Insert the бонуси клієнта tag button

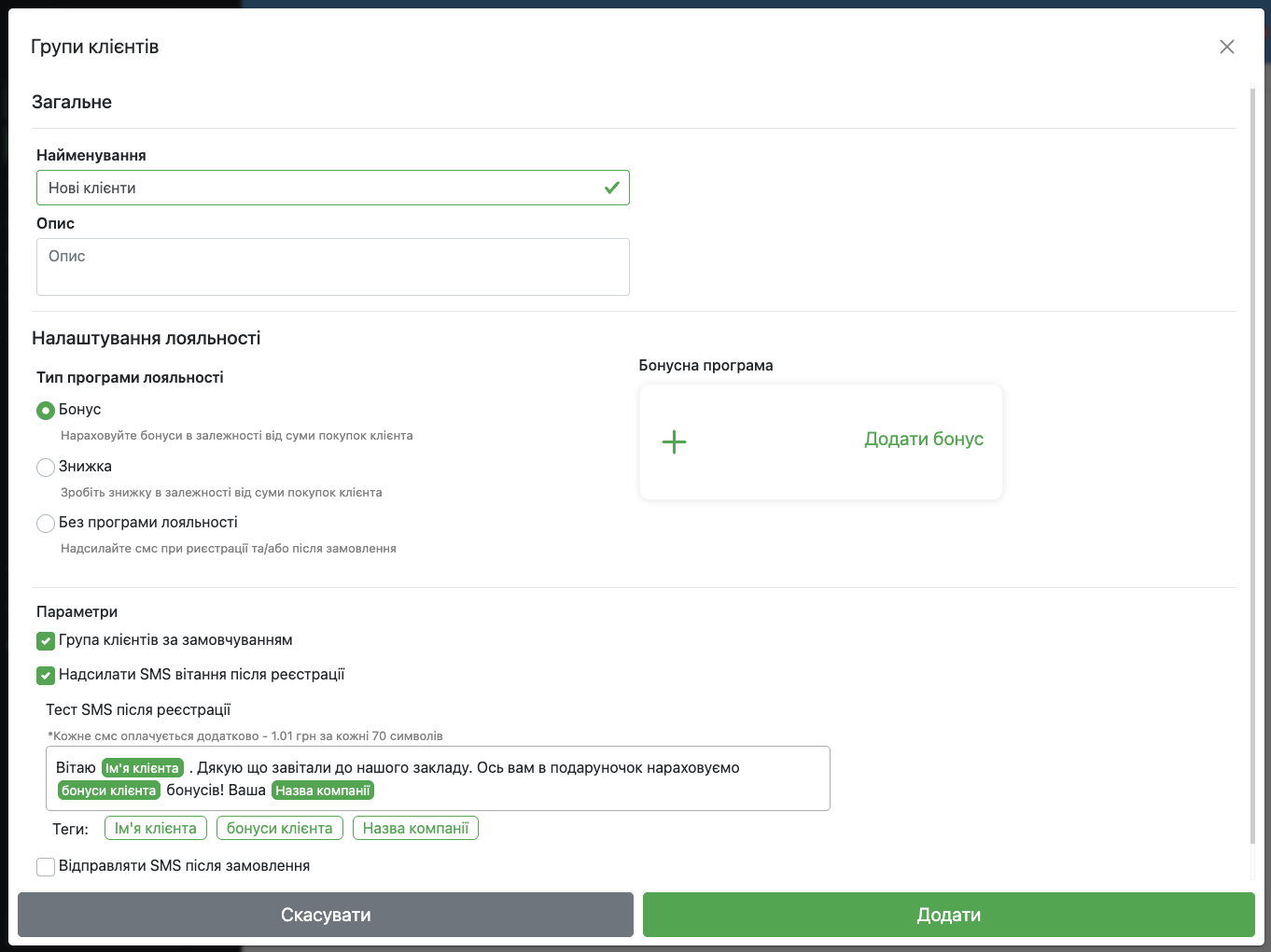[279, 829]
